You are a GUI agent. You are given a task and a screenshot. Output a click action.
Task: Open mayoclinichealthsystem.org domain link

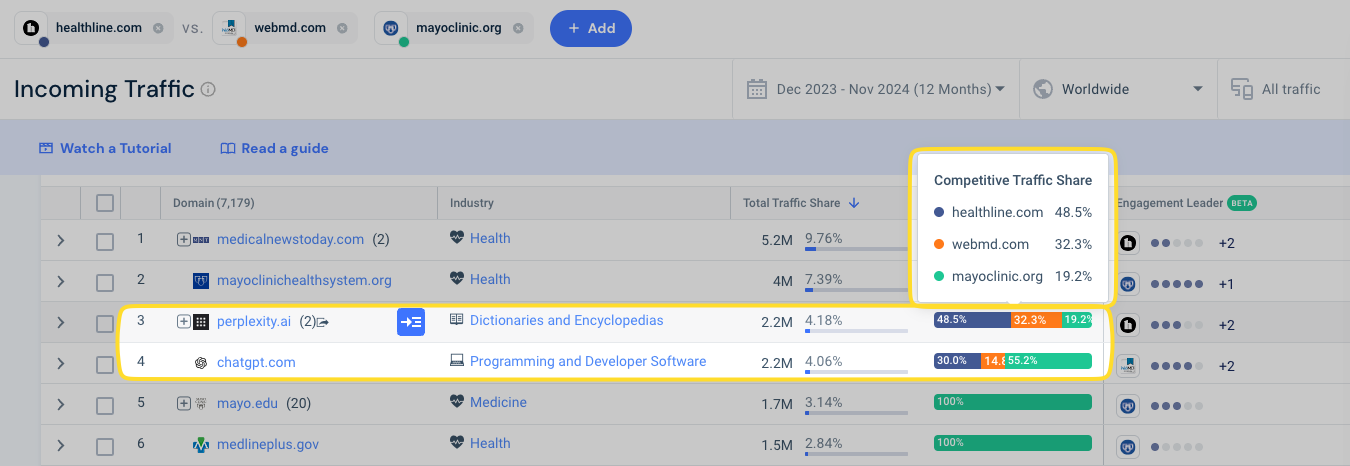pyautogui.click(x=304, y=280)
